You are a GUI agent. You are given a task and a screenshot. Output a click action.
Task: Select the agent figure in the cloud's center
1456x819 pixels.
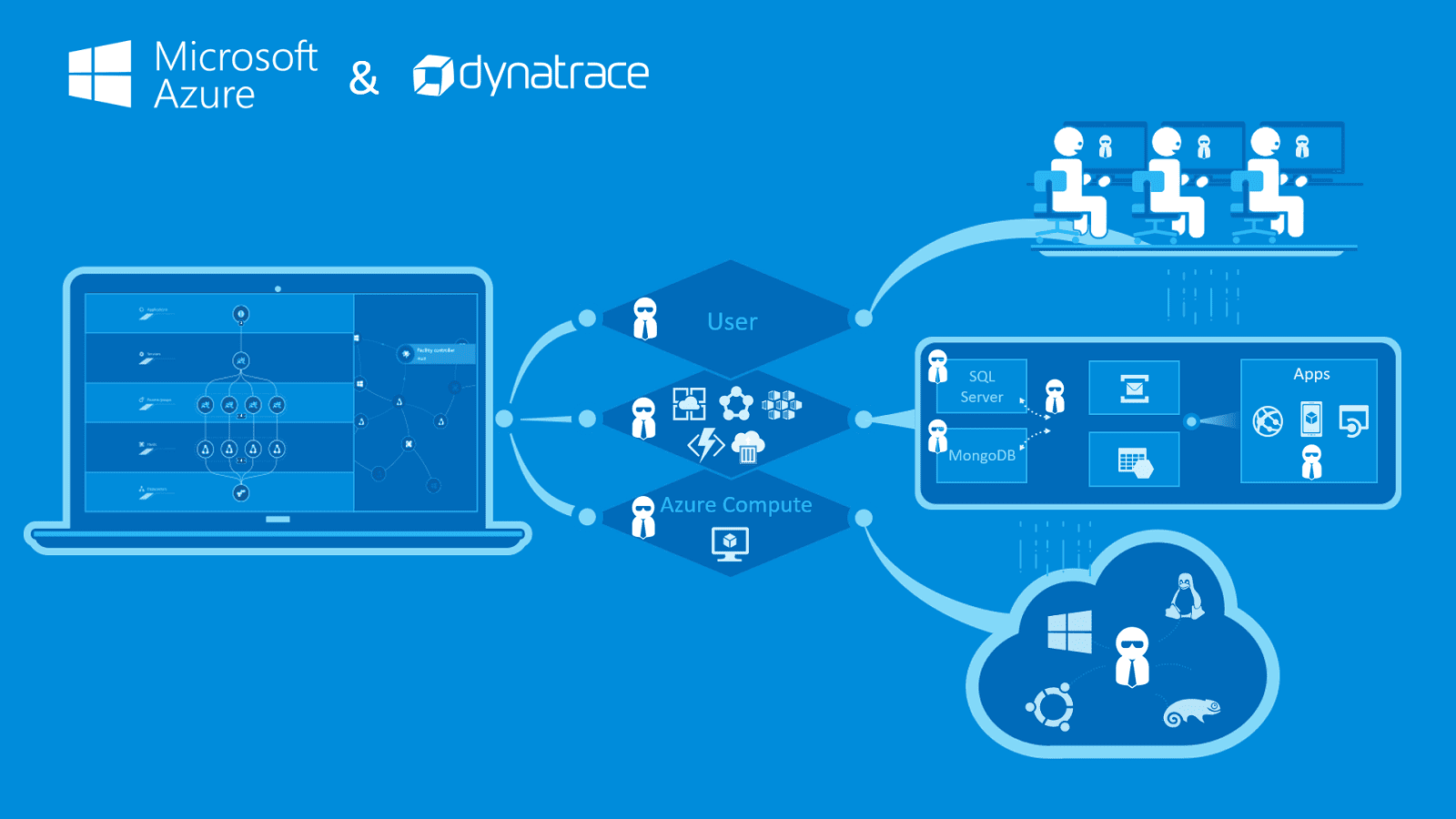coord(1132,656)
